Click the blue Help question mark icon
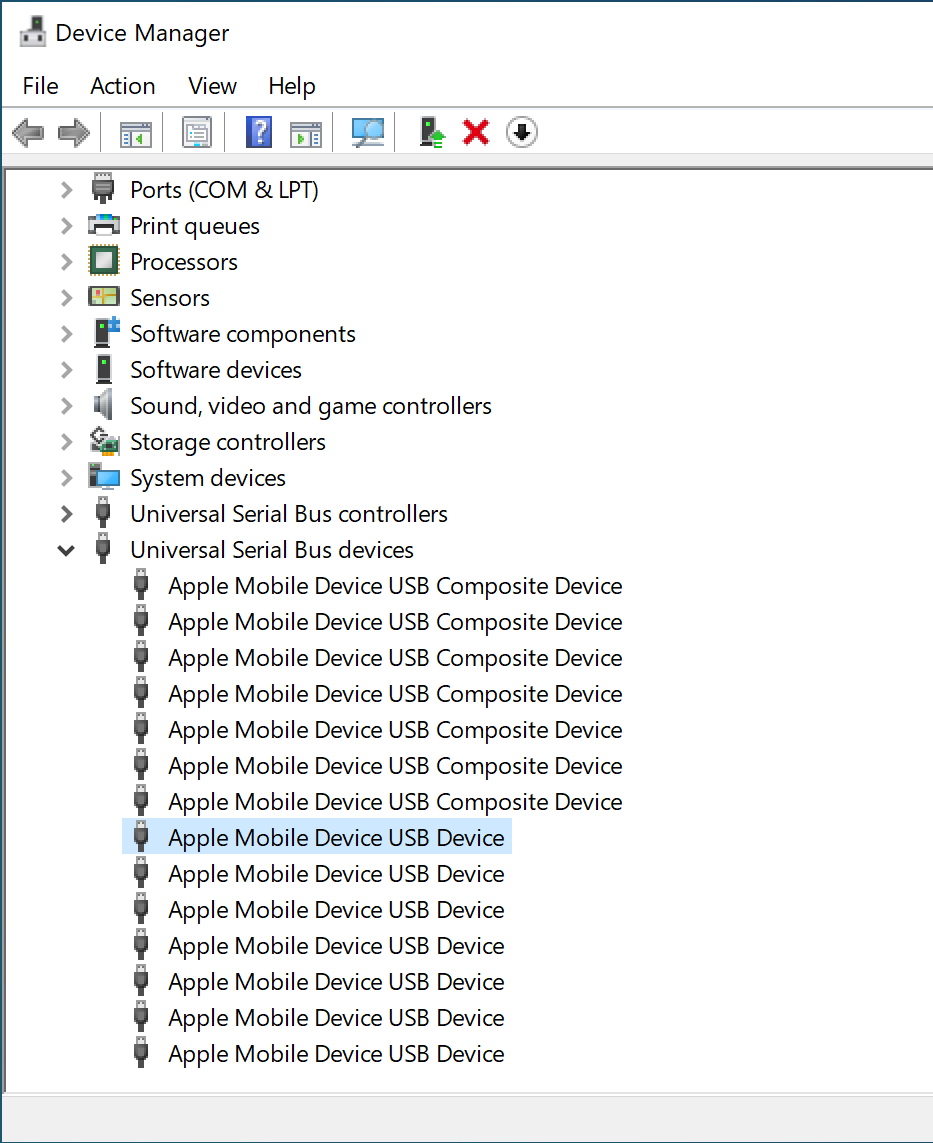 (x=259, y=132)
